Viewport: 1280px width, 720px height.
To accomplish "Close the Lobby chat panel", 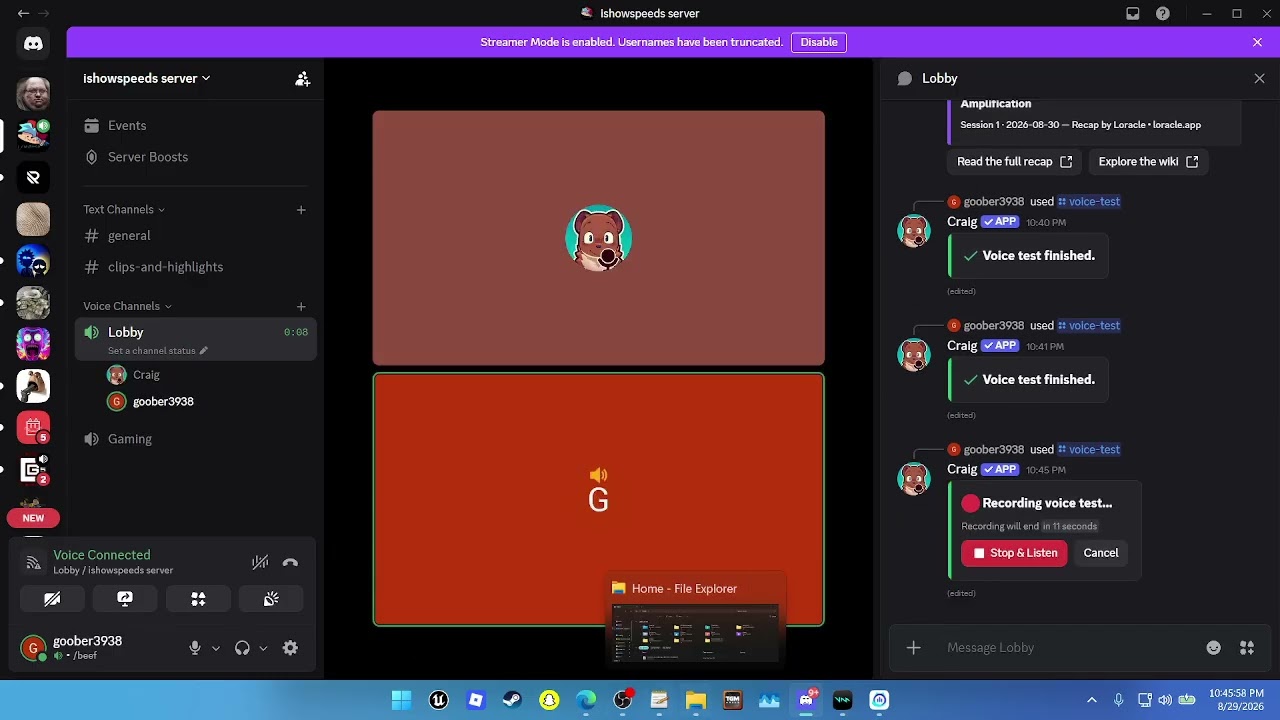I will point(1259,78).
